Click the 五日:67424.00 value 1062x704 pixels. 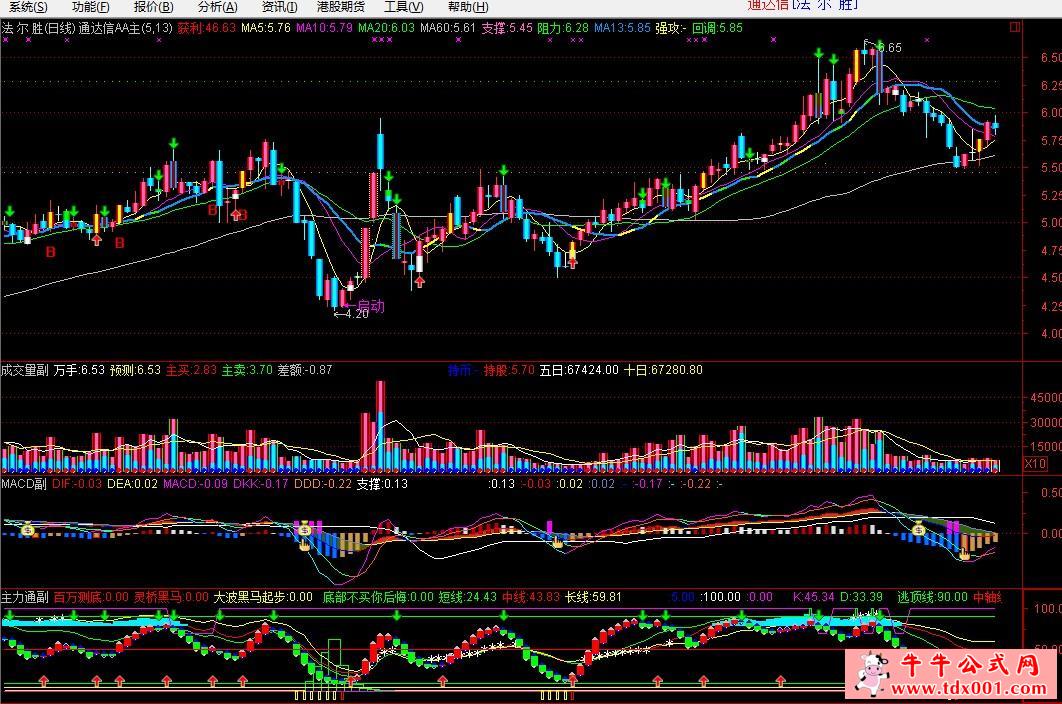[x=579, y=370]
